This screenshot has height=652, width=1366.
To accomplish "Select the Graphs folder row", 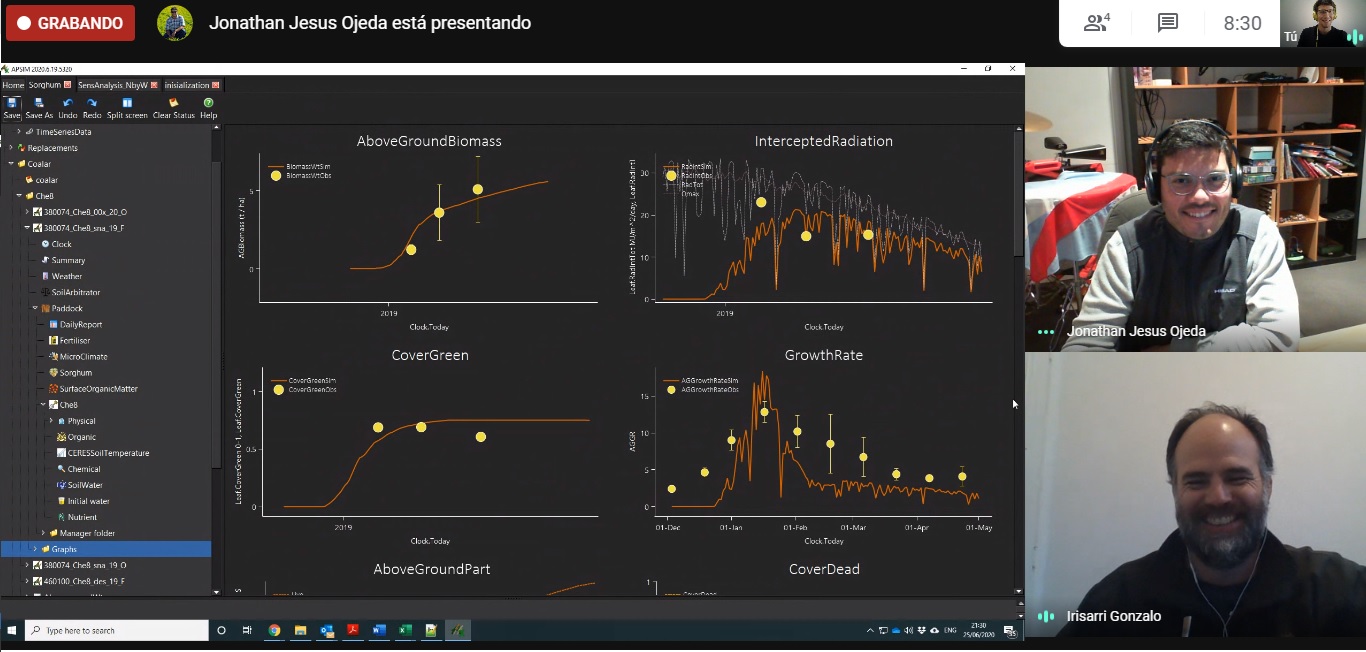I will [x=106, y=549].
